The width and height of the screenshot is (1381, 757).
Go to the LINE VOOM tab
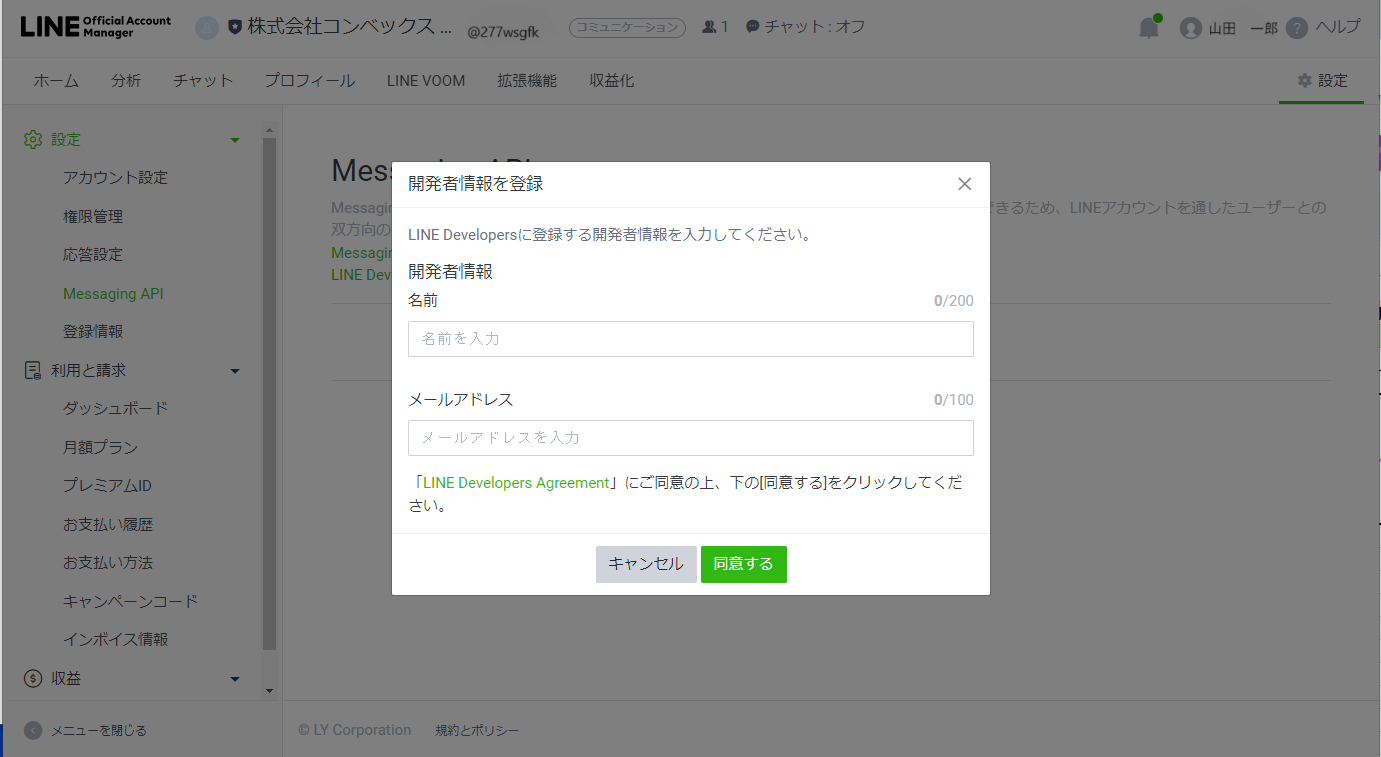point(426,81)
